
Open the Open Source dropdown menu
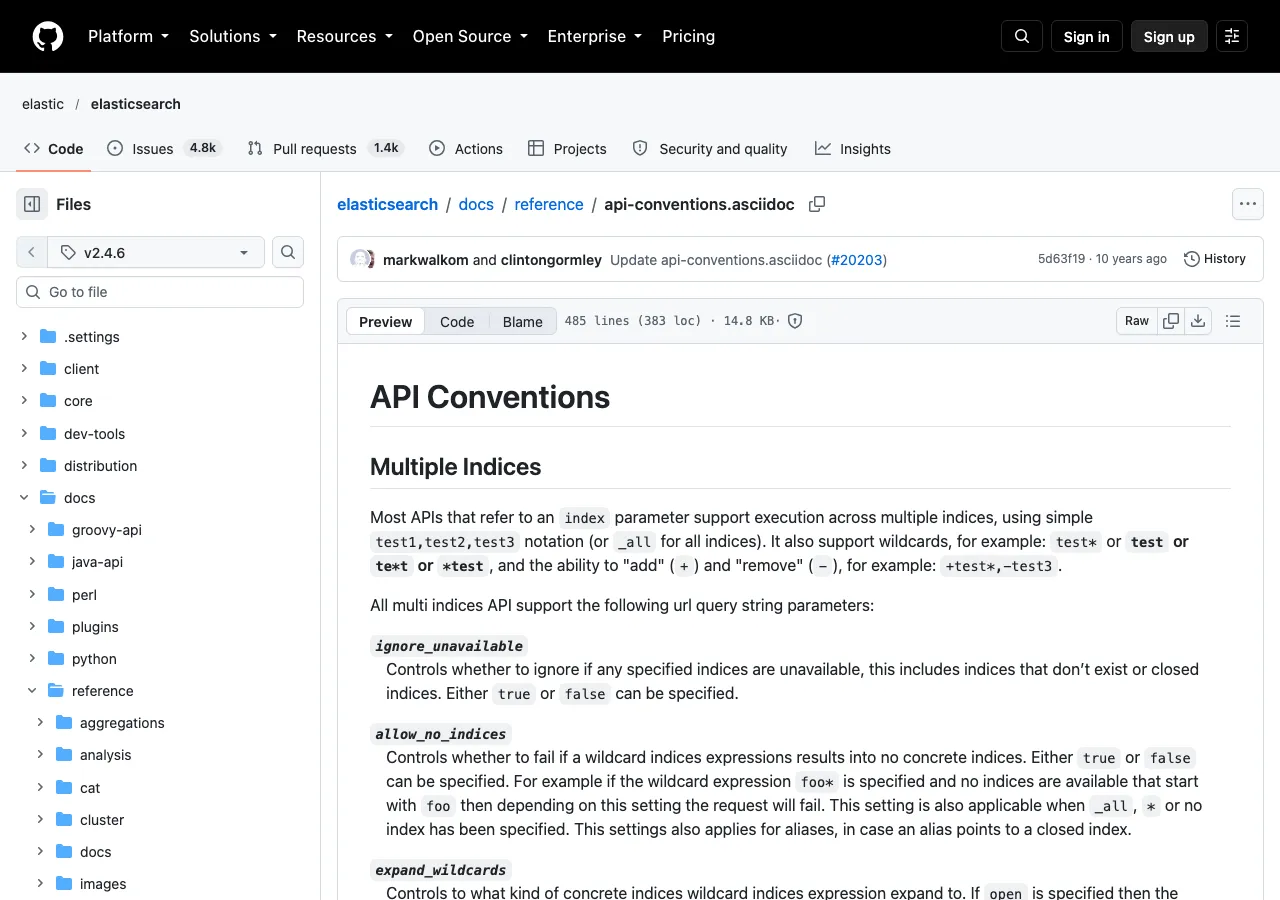[x=470, y=36]
